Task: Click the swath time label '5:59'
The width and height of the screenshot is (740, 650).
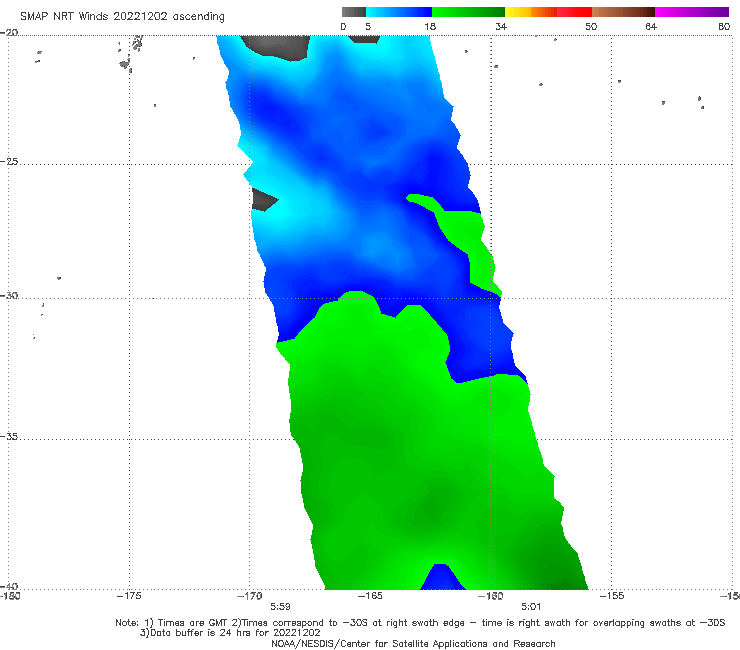Action: (x=280, y=606)
